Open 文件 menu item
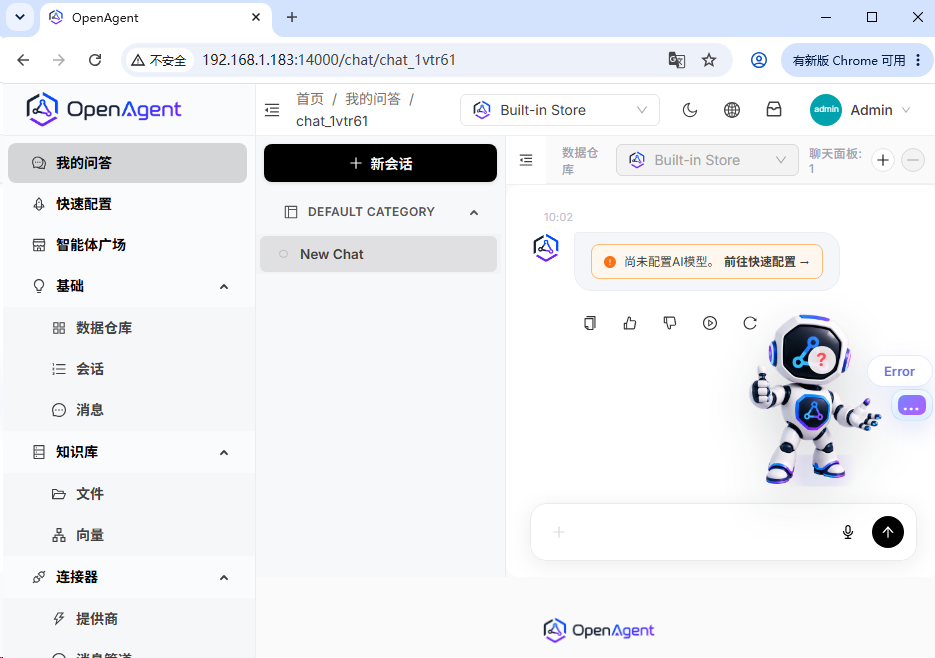Image resolution: width=935 pixels, height=658 pixels. click(127, 493)
